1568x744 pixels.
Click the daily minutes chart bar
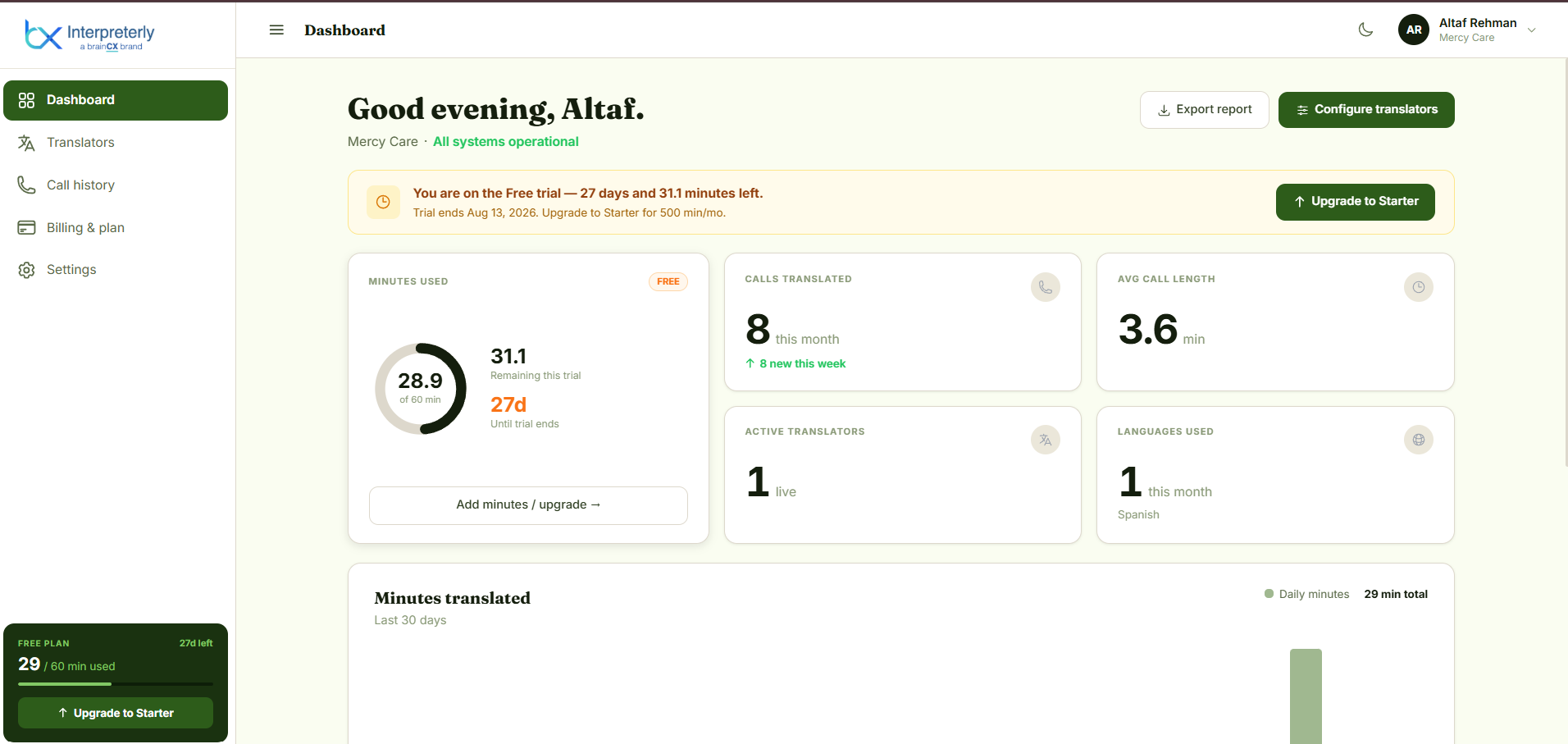(x=1306, y=696)
